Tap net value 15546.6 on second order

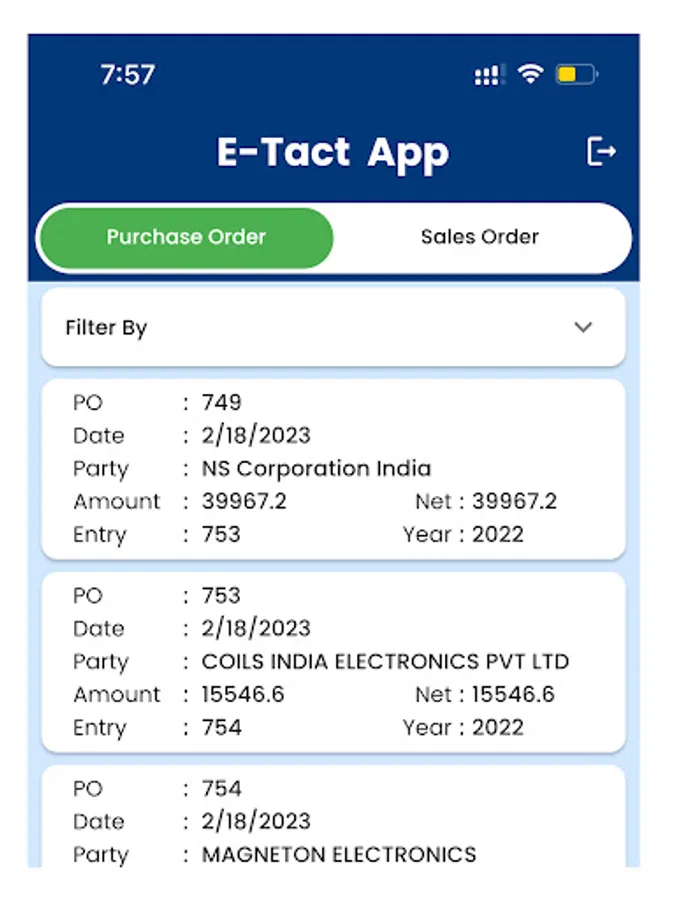point(514,694)
